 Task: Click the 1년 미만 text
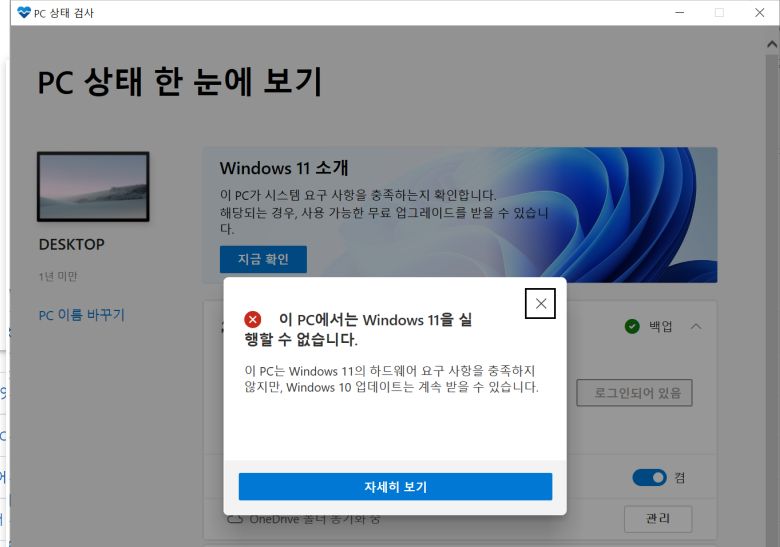58,276
